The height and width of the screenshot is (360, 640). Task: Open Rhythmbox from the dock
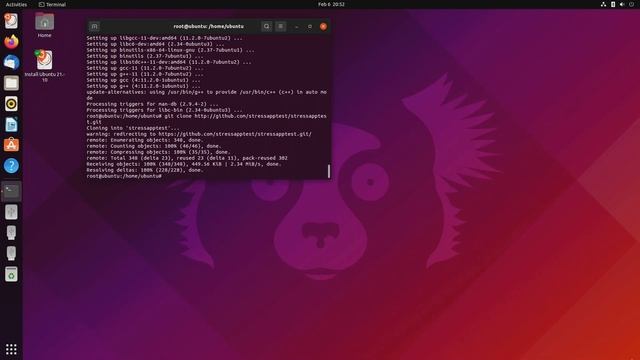click(11, 104)
